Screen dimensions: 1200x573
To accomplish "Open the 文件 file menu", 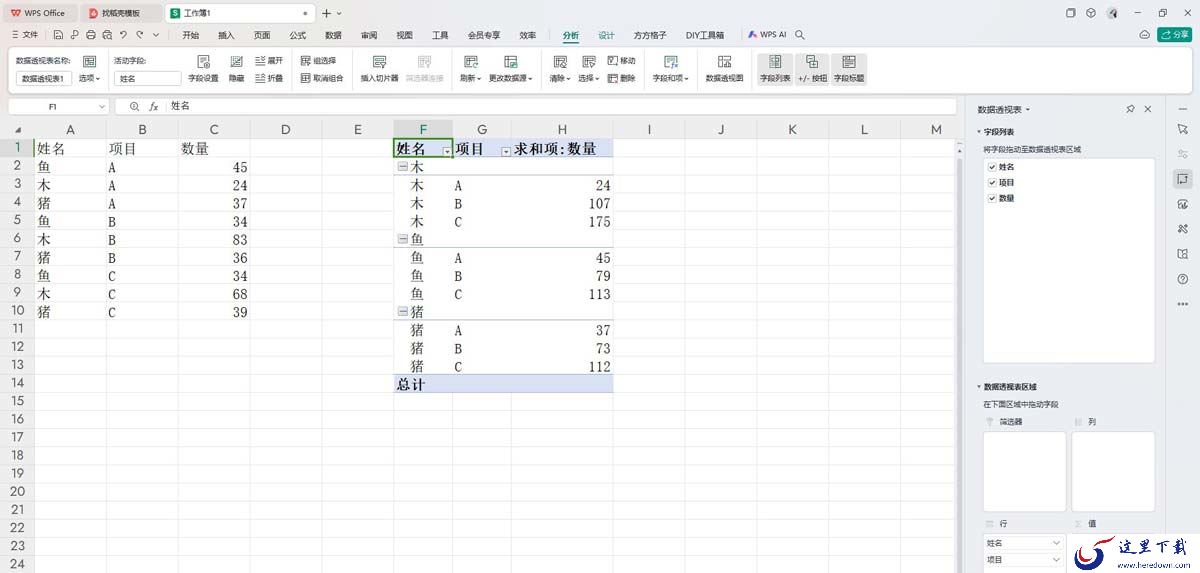I will pos(26,35).
